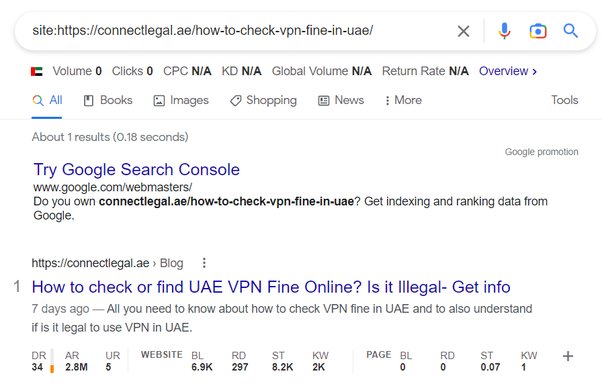The height and width of the screenshot is (390, 602).
Task: Open the Tools options
Action: (x=564, y=100)
